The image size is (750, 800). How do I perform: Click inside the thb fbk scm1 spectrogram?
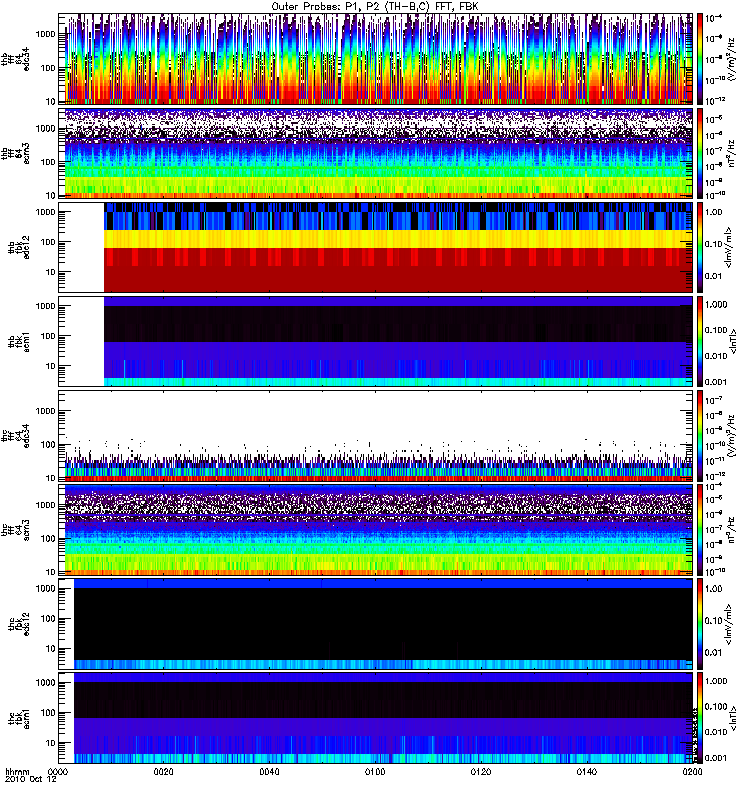(x=375, y=341)
